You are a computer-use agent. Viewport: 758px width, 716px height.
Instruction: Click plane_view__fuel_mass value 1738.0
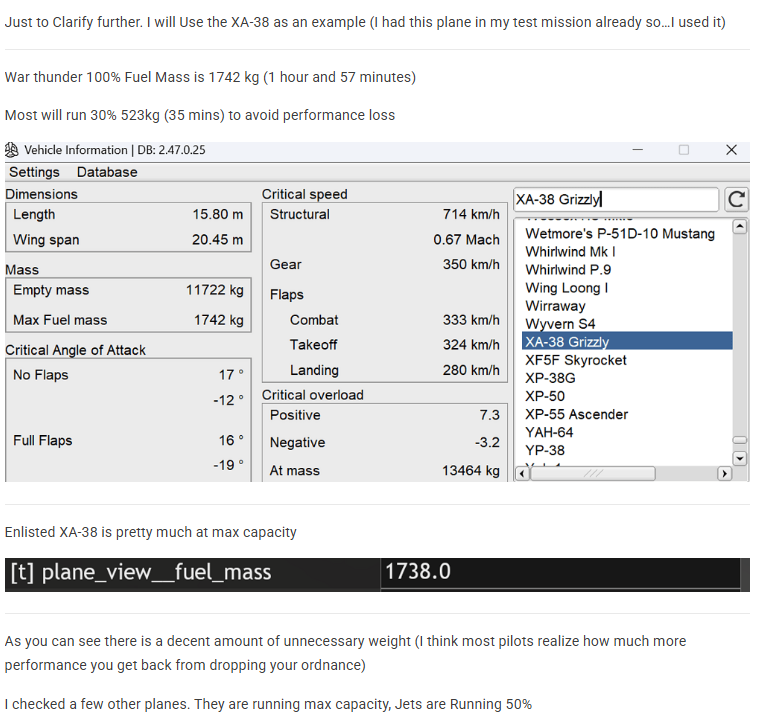418,572
